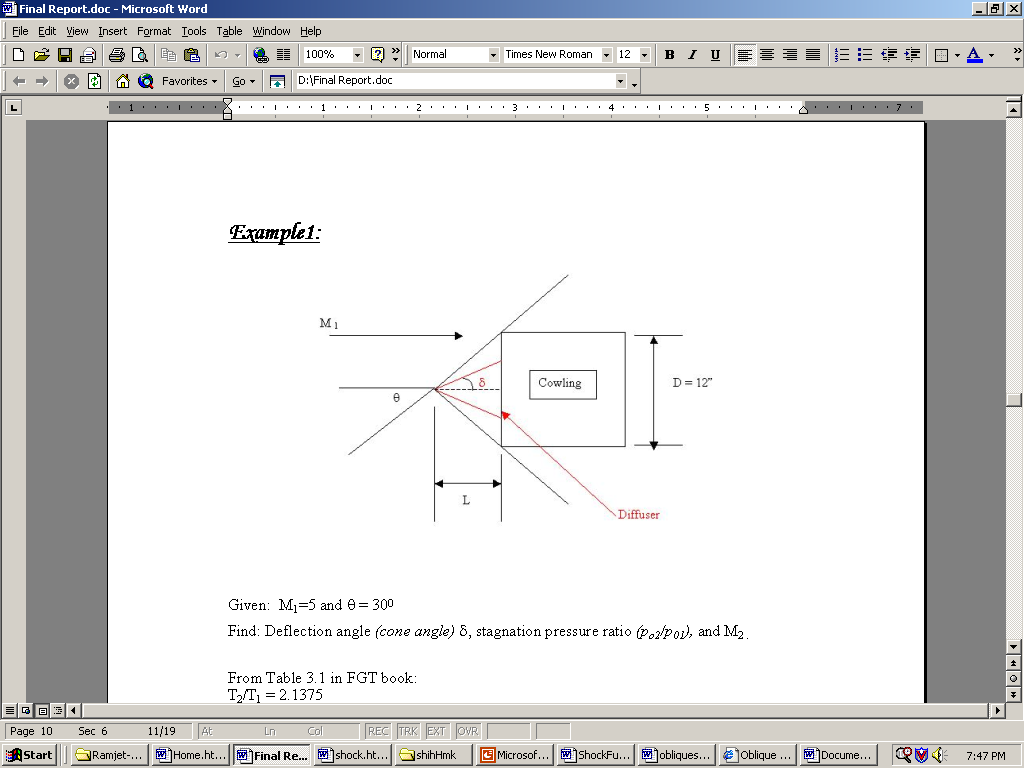Click the Web Toolbar globe icon
The image size is (1024, 768).
coord(261,55)
